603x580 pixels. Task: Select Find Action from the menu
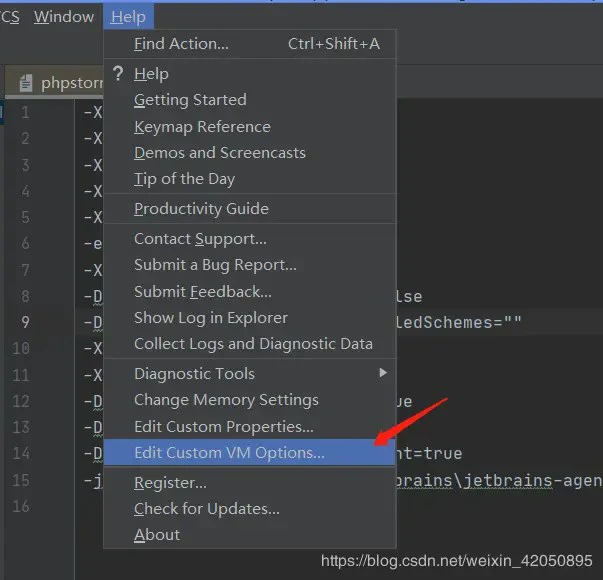tap(181, 43)
